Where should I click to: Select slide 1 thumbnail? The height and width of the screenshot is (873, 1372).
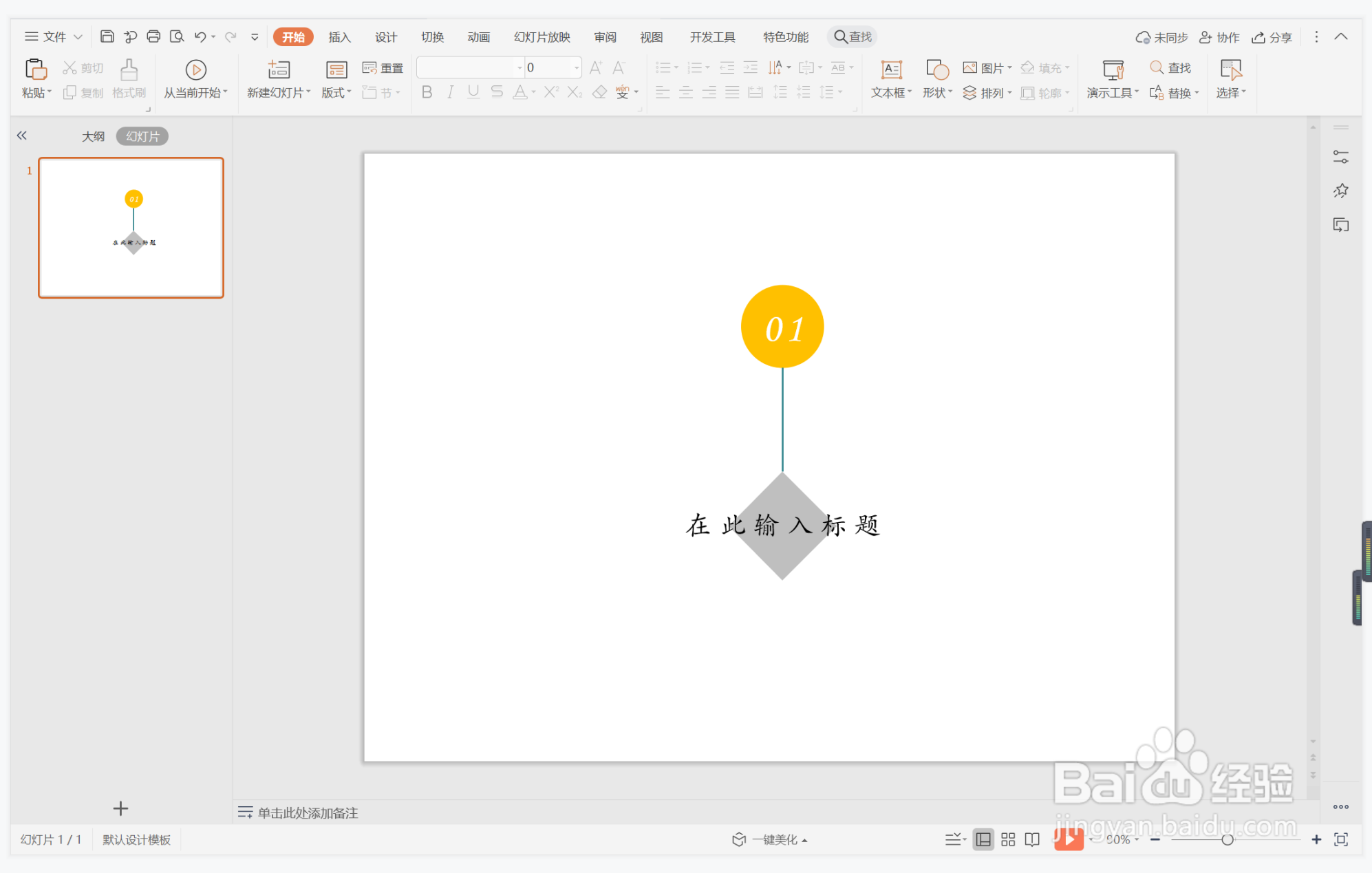pos(131,228)
